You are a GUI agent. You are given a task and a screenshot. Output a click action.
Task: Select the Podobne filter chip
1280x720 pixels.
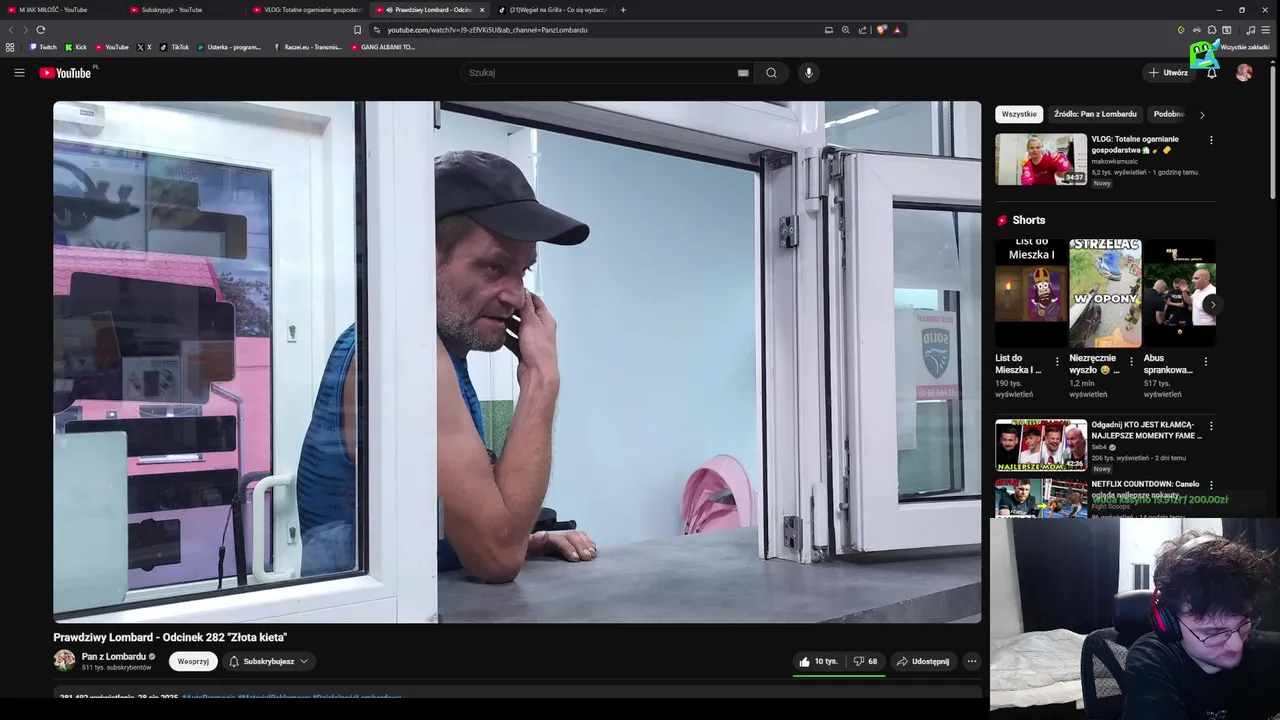(1168, 114)
